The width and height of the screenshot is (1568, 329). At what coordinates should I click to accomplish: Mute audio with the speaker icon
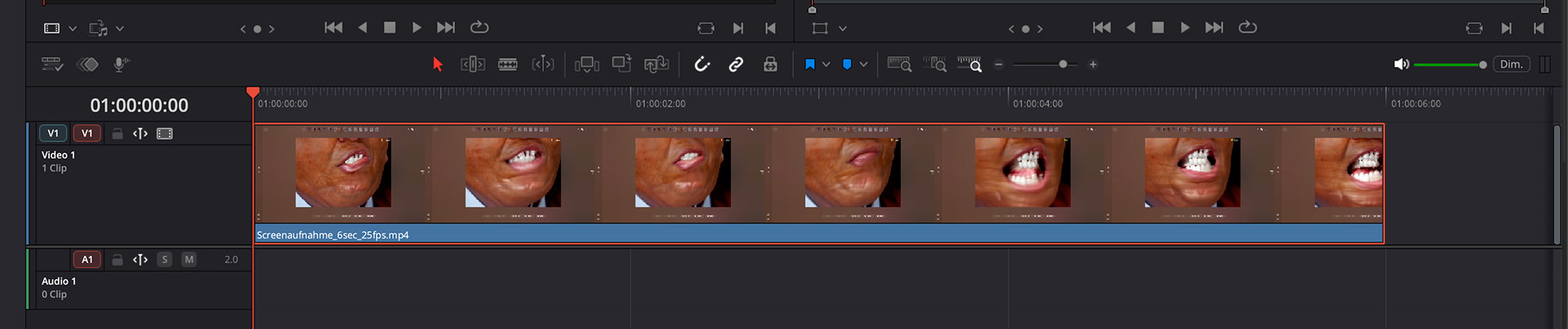pyautogui.click(x=1401, y=64)
